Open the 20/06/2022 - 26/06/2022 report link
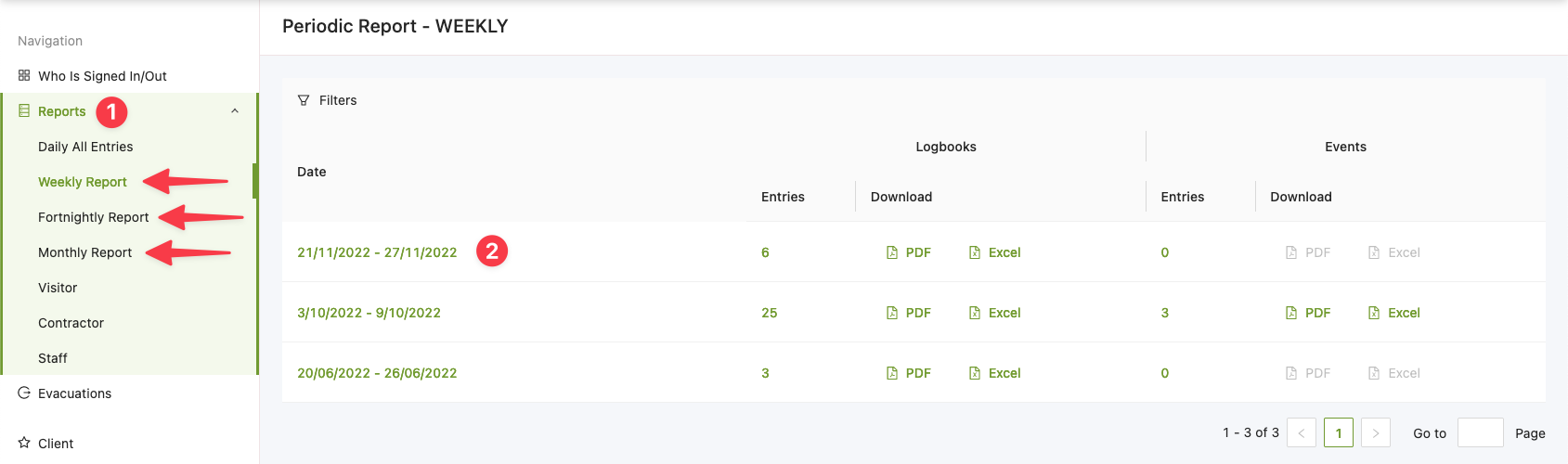The image size is (1568, 464). pos(377,373)
